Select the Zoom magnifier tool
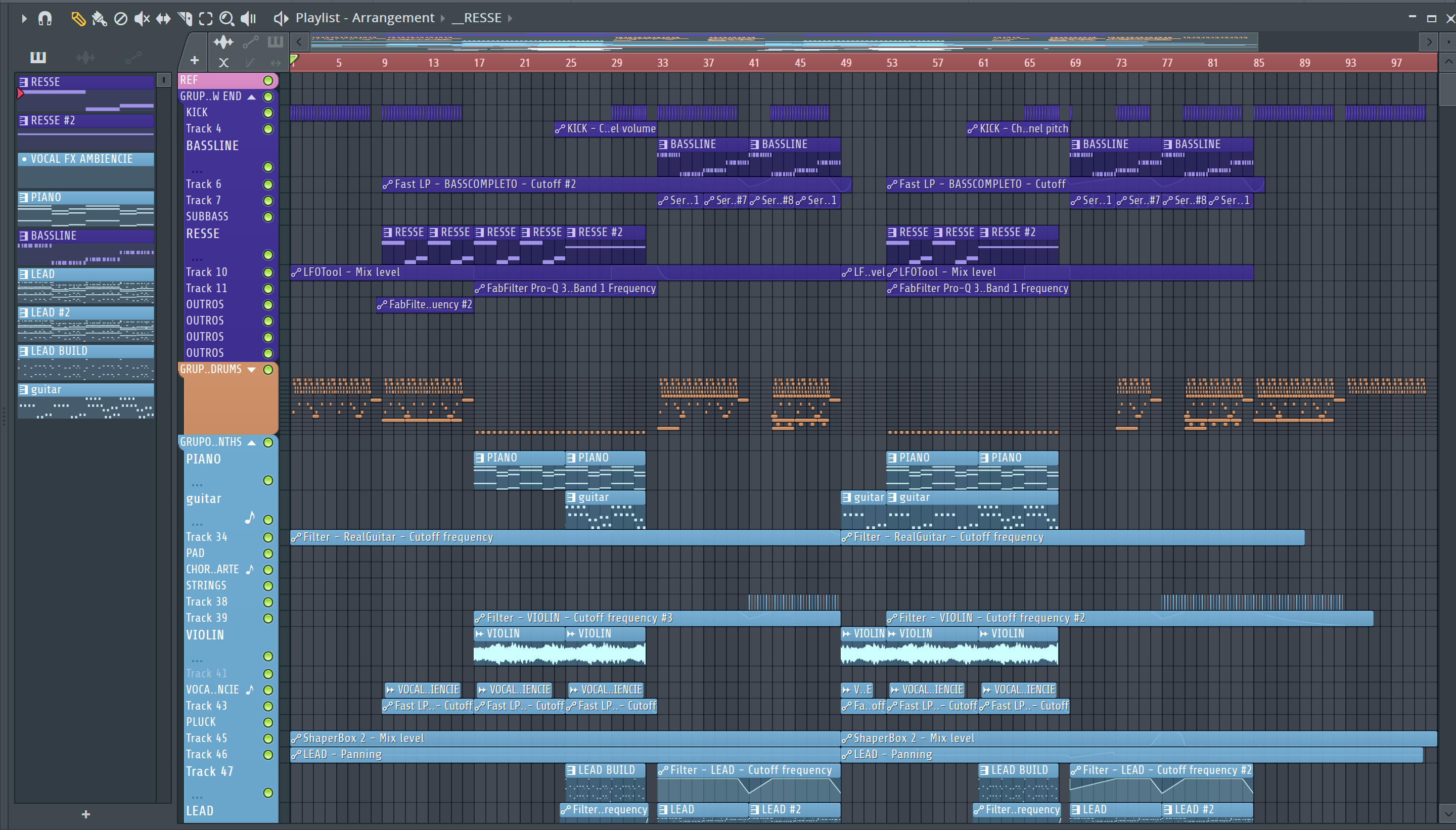 (227, 18)
